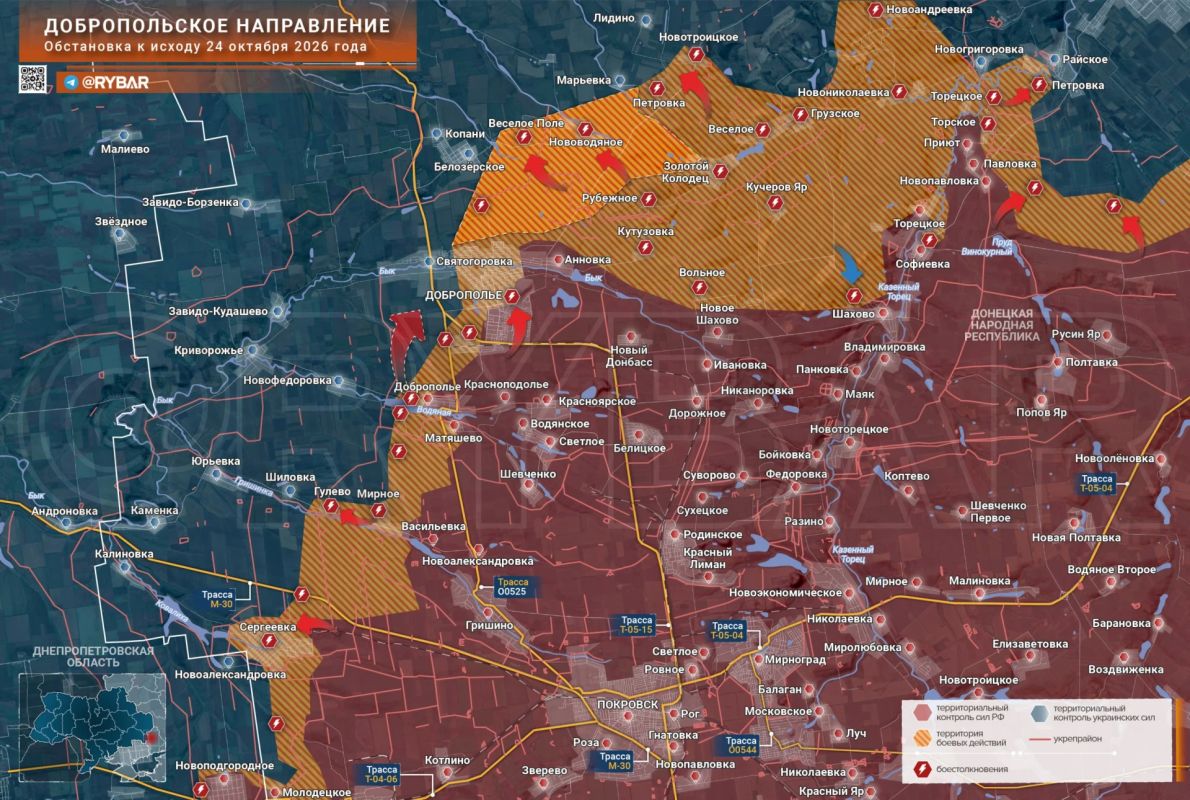
Task: Click the Трасса Т-05-15 road label
Action: tap(636, 625)
